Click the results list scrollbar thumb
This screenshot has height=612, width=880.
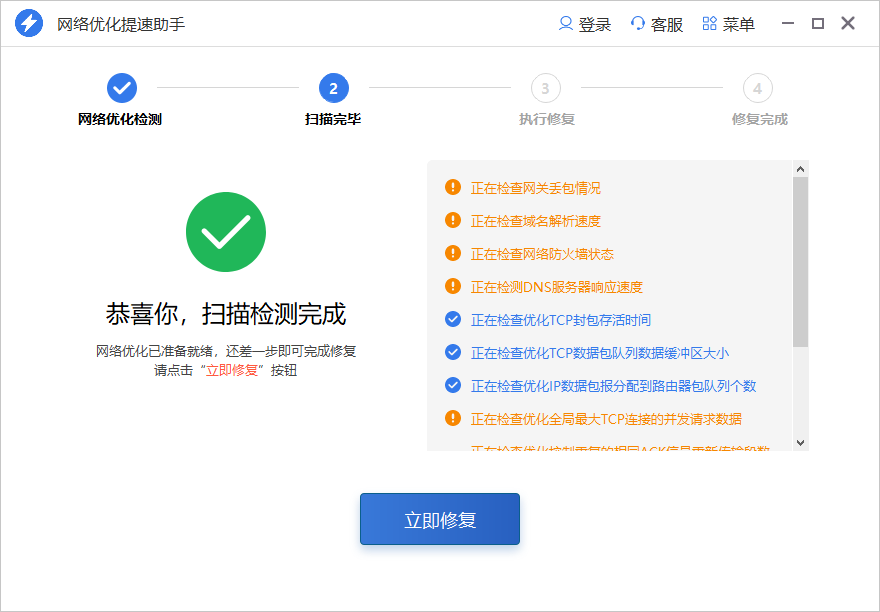click(x=800, y=262)
